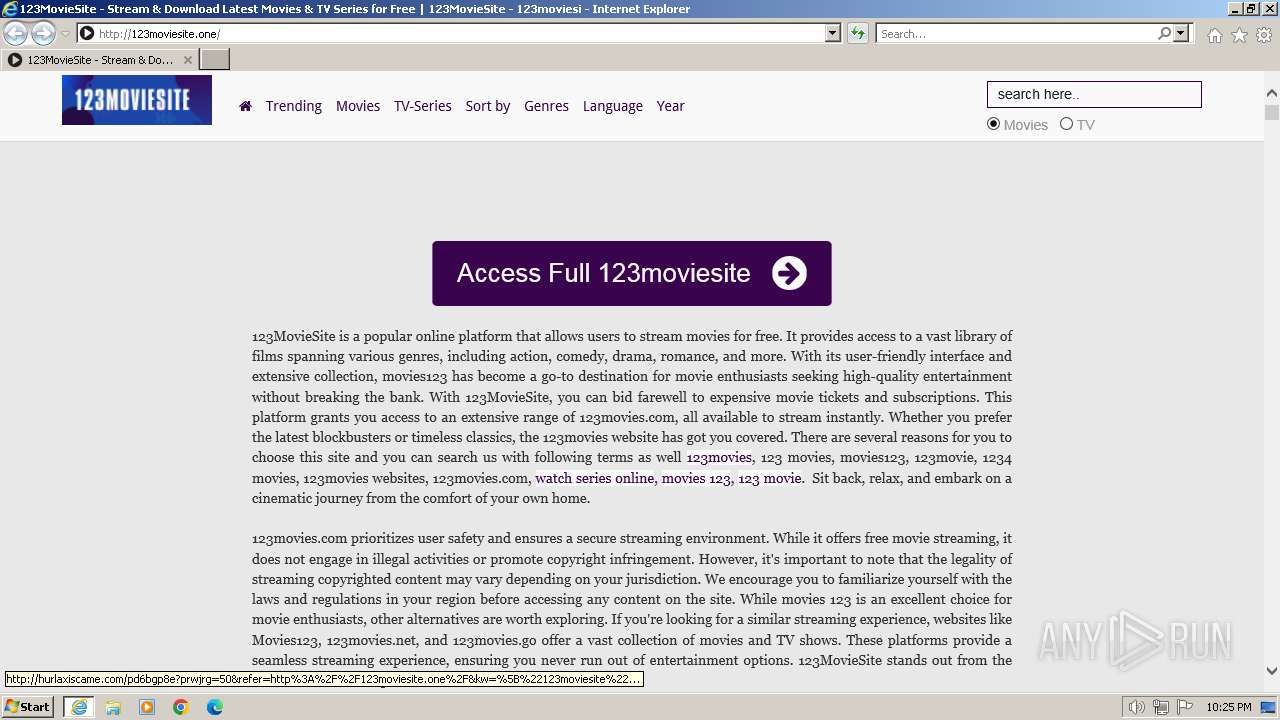Select the 123MovieSite browser tab
Screen dimensions: 1280x720
click(100, 60)
